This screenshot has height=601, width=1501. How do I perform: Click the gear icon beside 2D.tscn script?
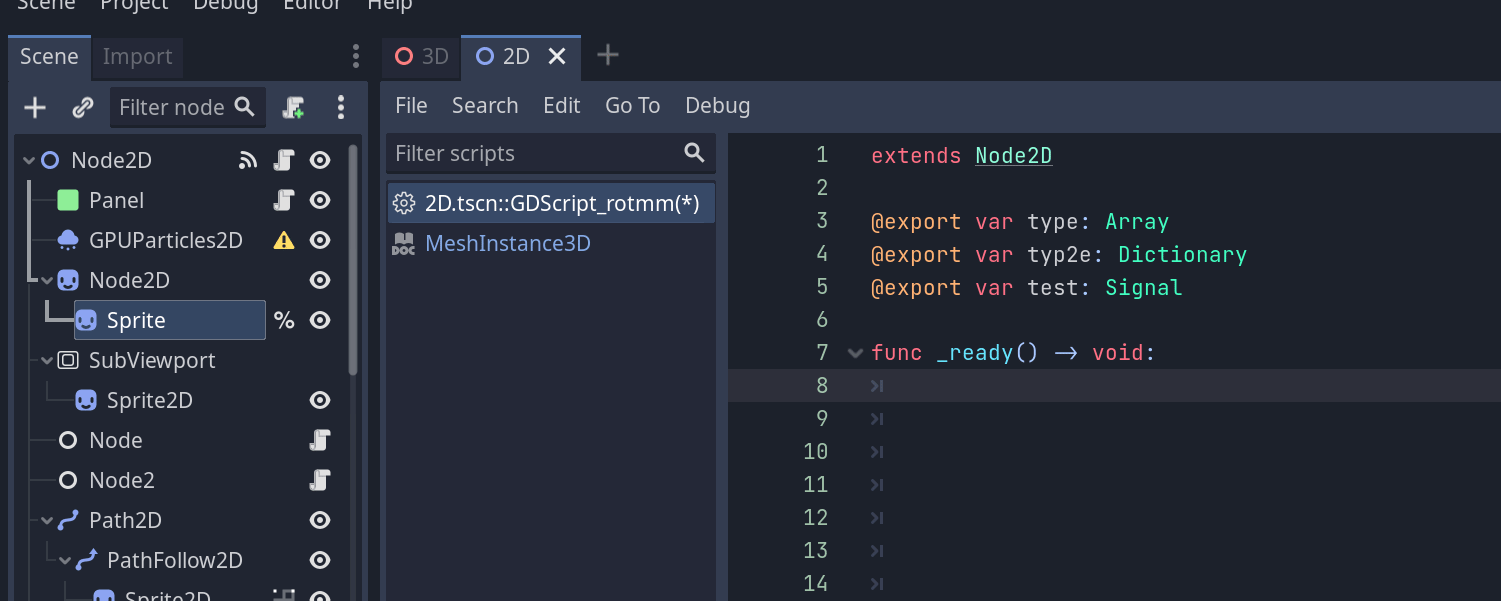pos(404,202)
